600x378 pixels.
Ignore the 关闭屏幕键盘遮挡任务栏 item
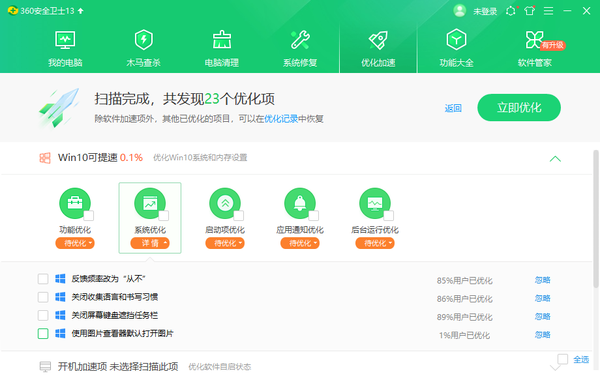[543, 316]
